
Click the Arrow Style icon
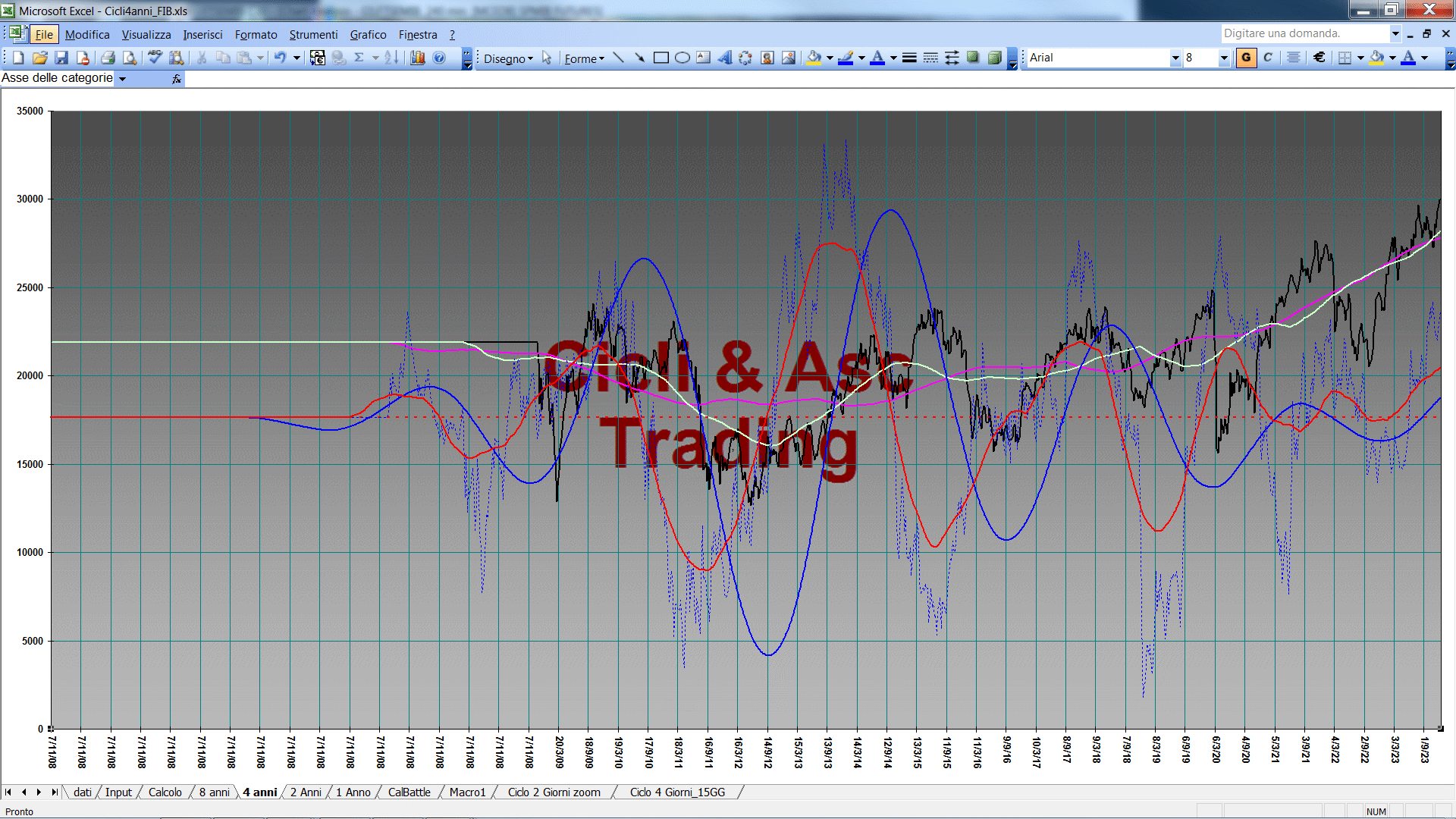[x=952, y=58]
